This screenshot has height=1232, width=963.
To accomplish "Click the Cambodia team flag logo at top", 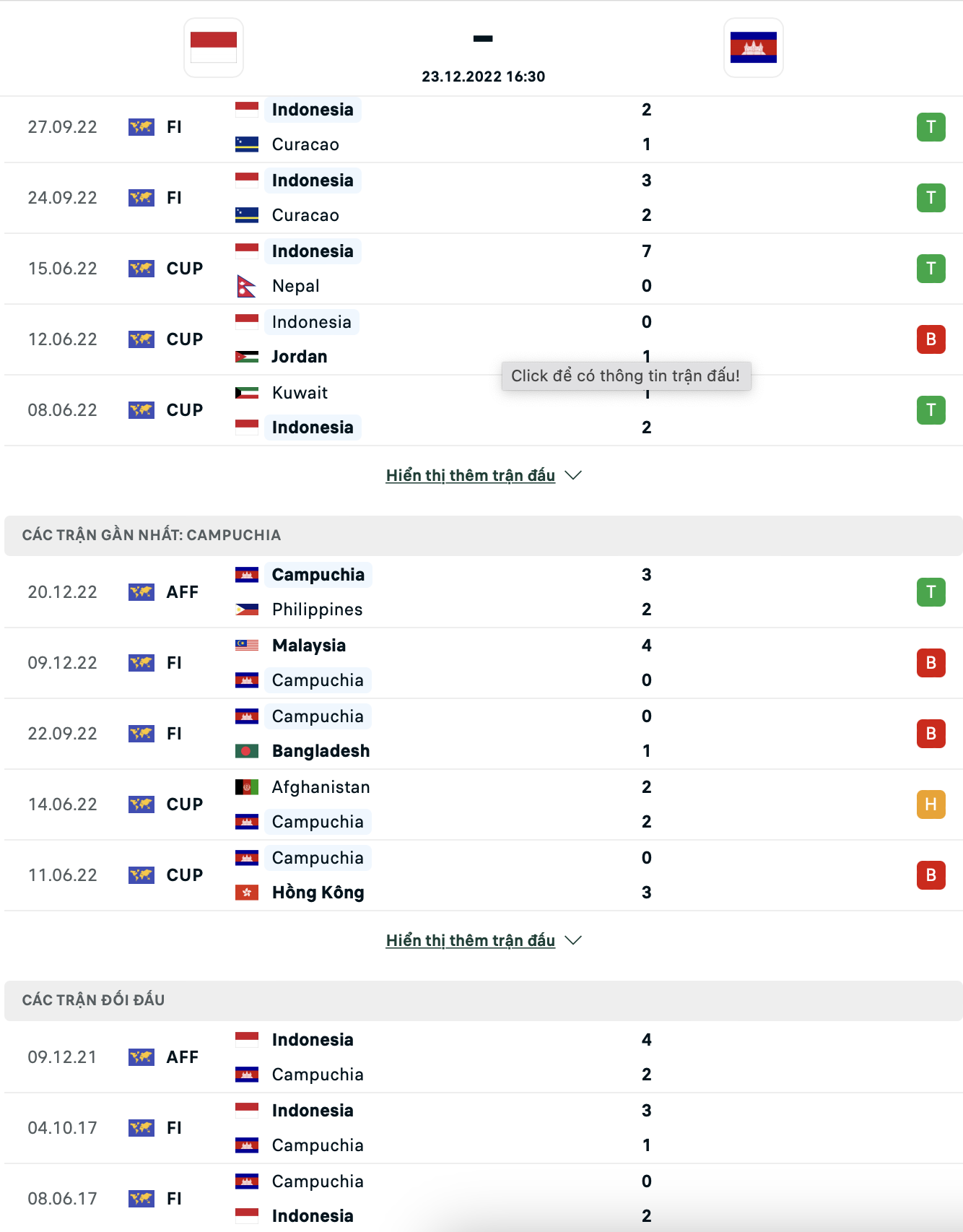I will pyautogui.click(x=753, y=48).
